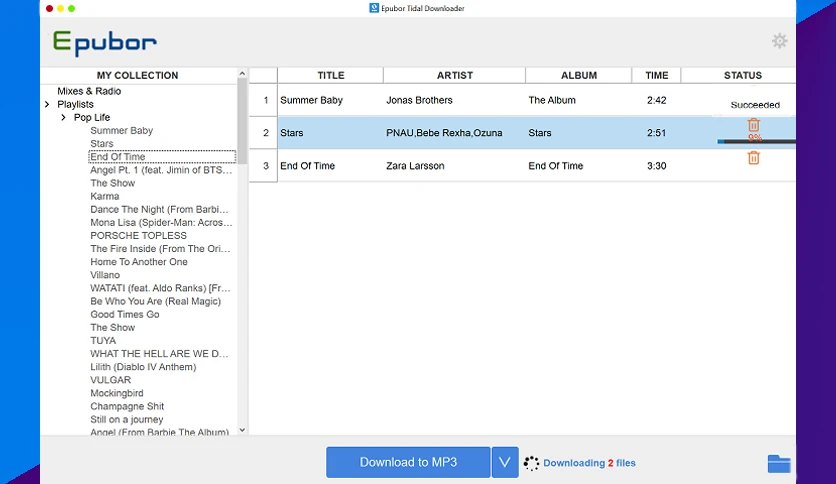The height and width of the screenshot is (484, 836).
Task: Open the output format dropdown arrow
Action: pyautogui.click(x=505, y=462)
